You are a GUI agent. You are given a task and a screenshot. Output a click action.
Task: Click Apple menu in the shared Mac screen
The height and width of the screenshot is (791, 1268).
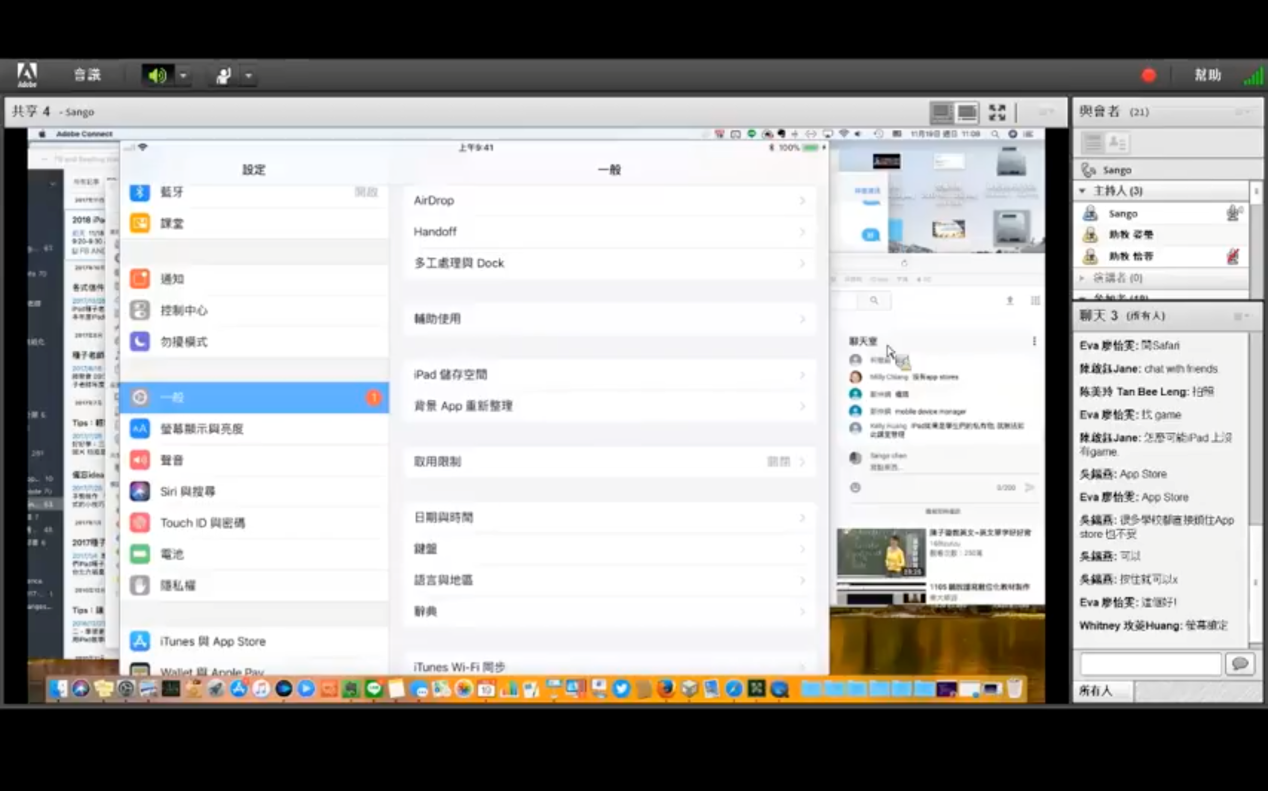point(42,134)
